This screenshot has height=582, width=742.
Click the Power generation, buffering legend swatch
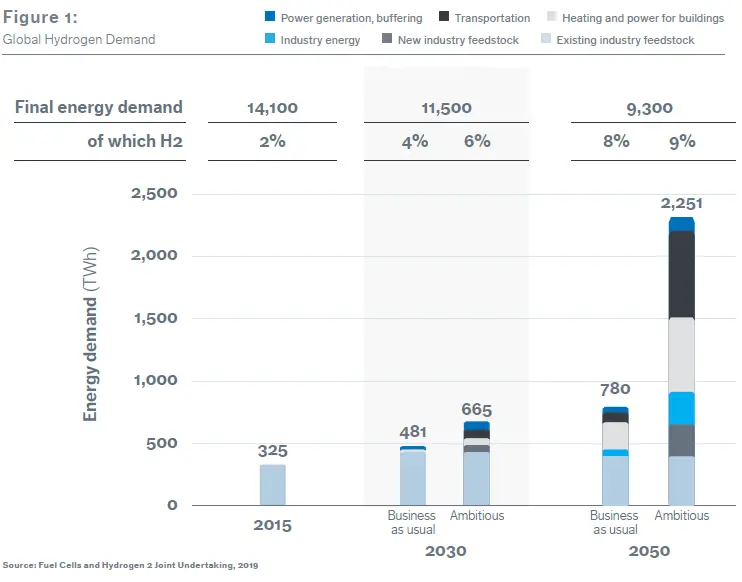click(271, 18)
